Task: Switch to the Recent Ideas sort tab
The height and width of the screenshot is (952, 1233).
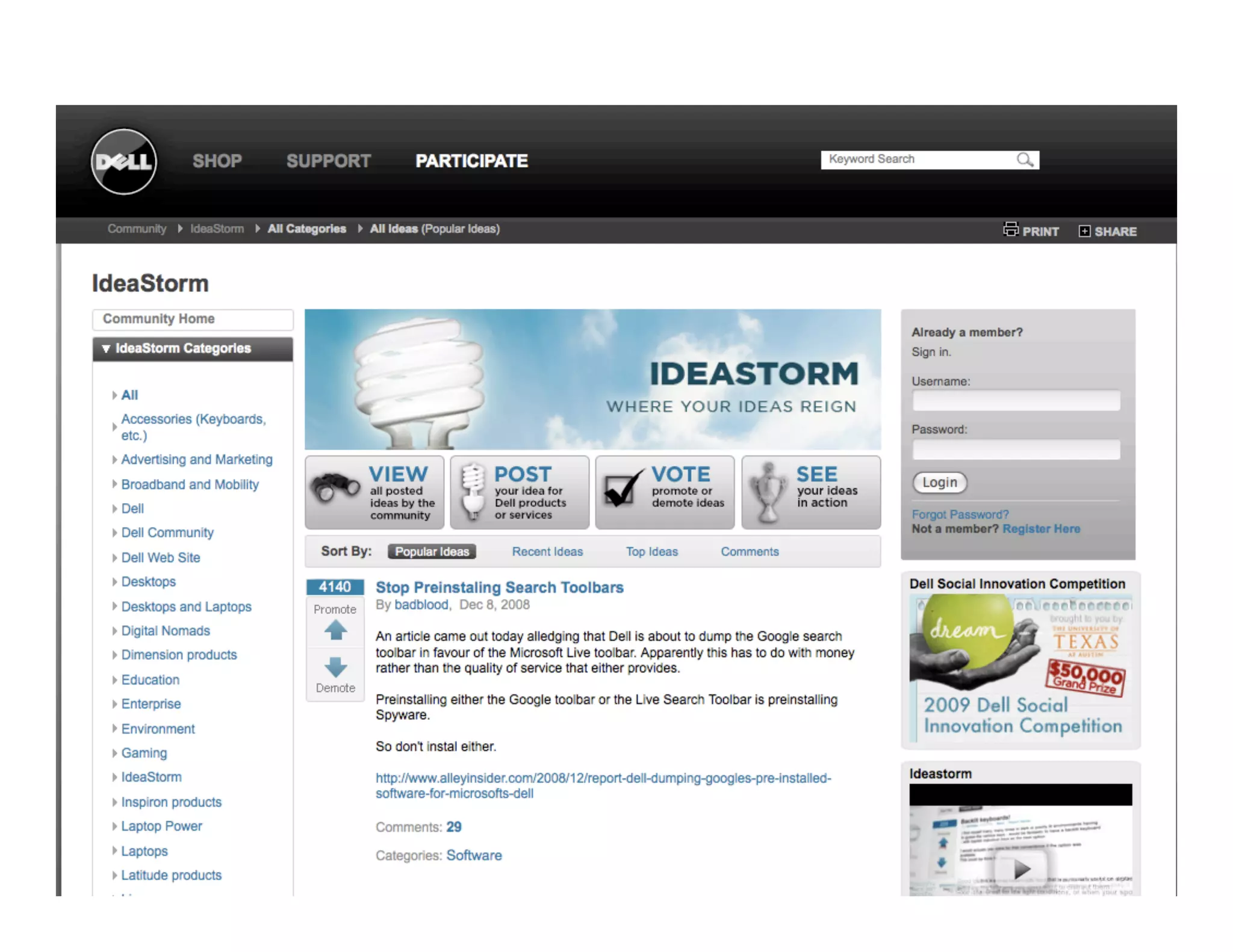Action: pyautogui.click(x=547, y=552)
